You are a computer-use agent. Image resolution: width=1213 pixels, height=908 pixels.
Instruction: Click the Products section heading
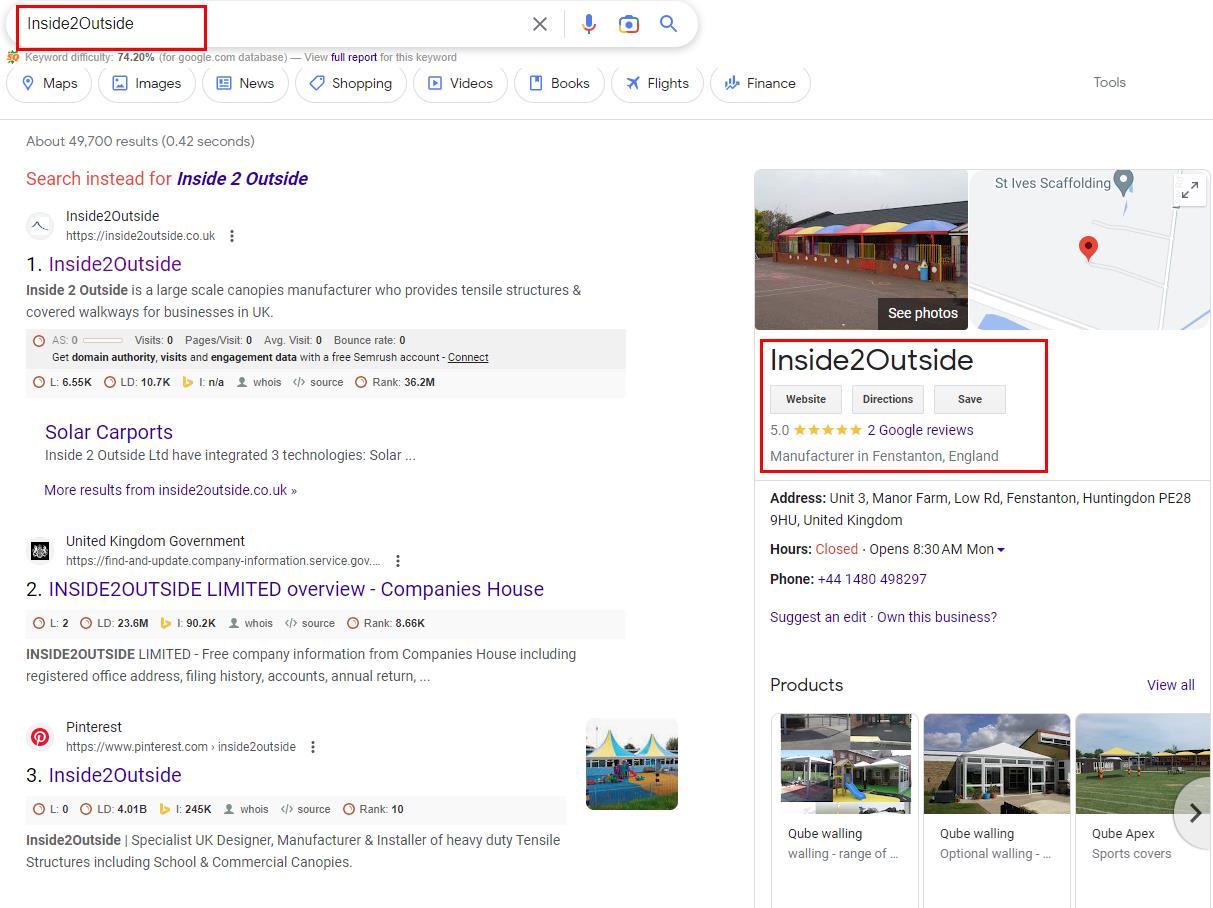(x=806, y=685)
